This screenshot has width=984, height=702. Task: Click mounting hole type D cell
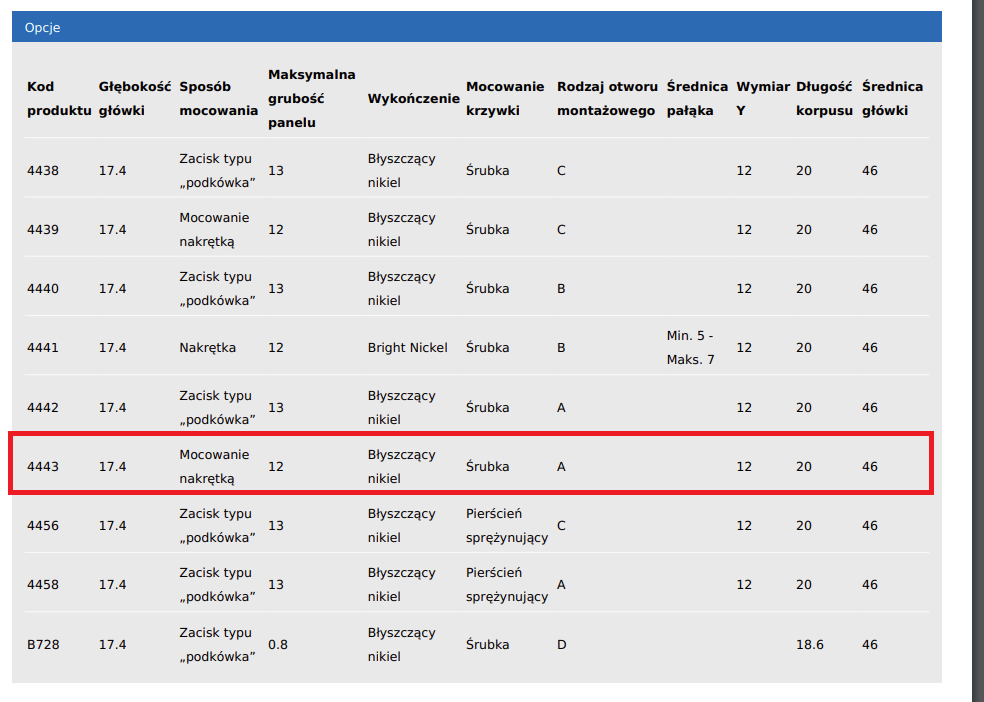coord(561,645)
